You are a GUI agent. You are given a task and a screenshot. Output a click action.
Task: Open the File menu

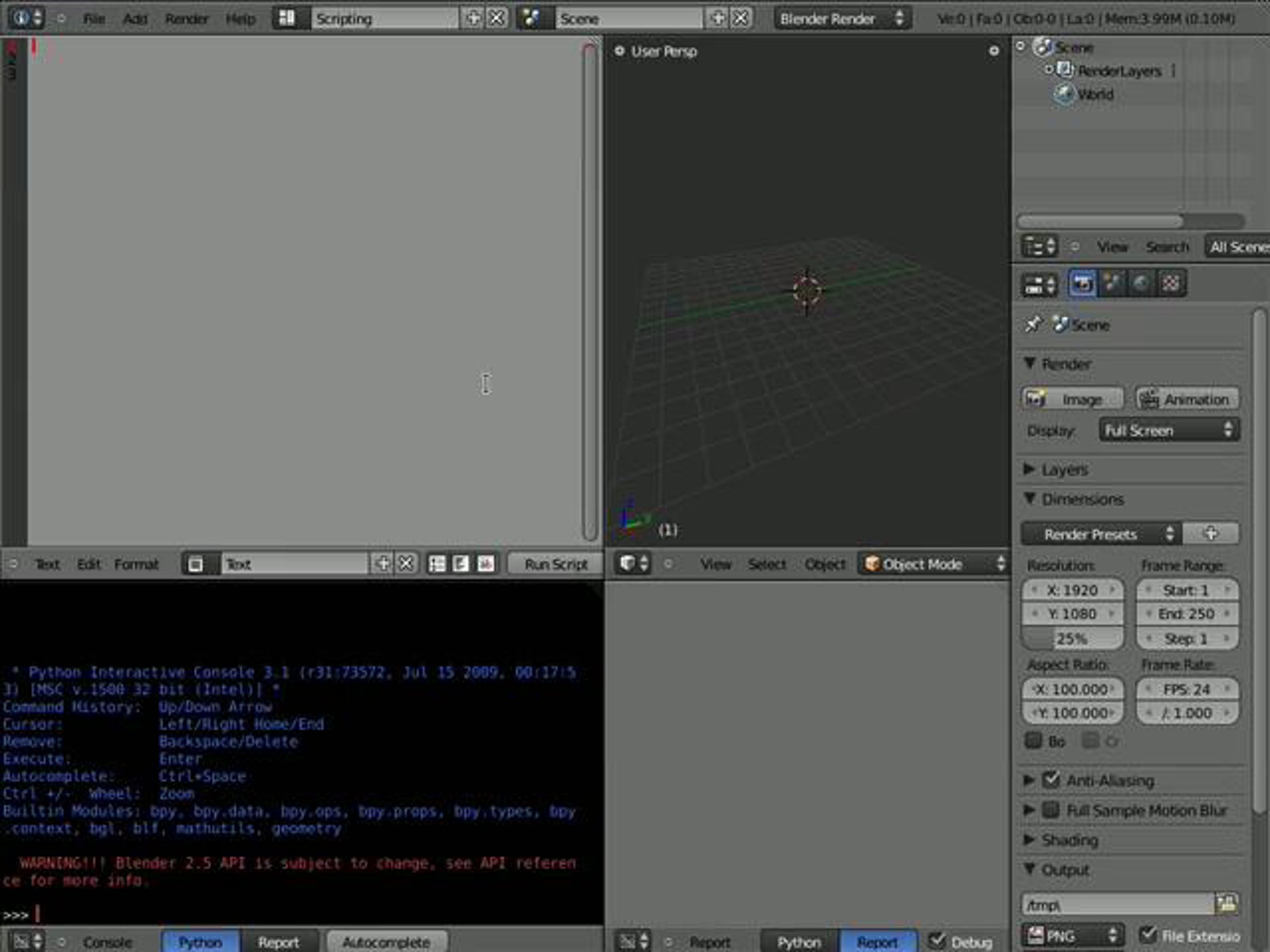point(94,19)
